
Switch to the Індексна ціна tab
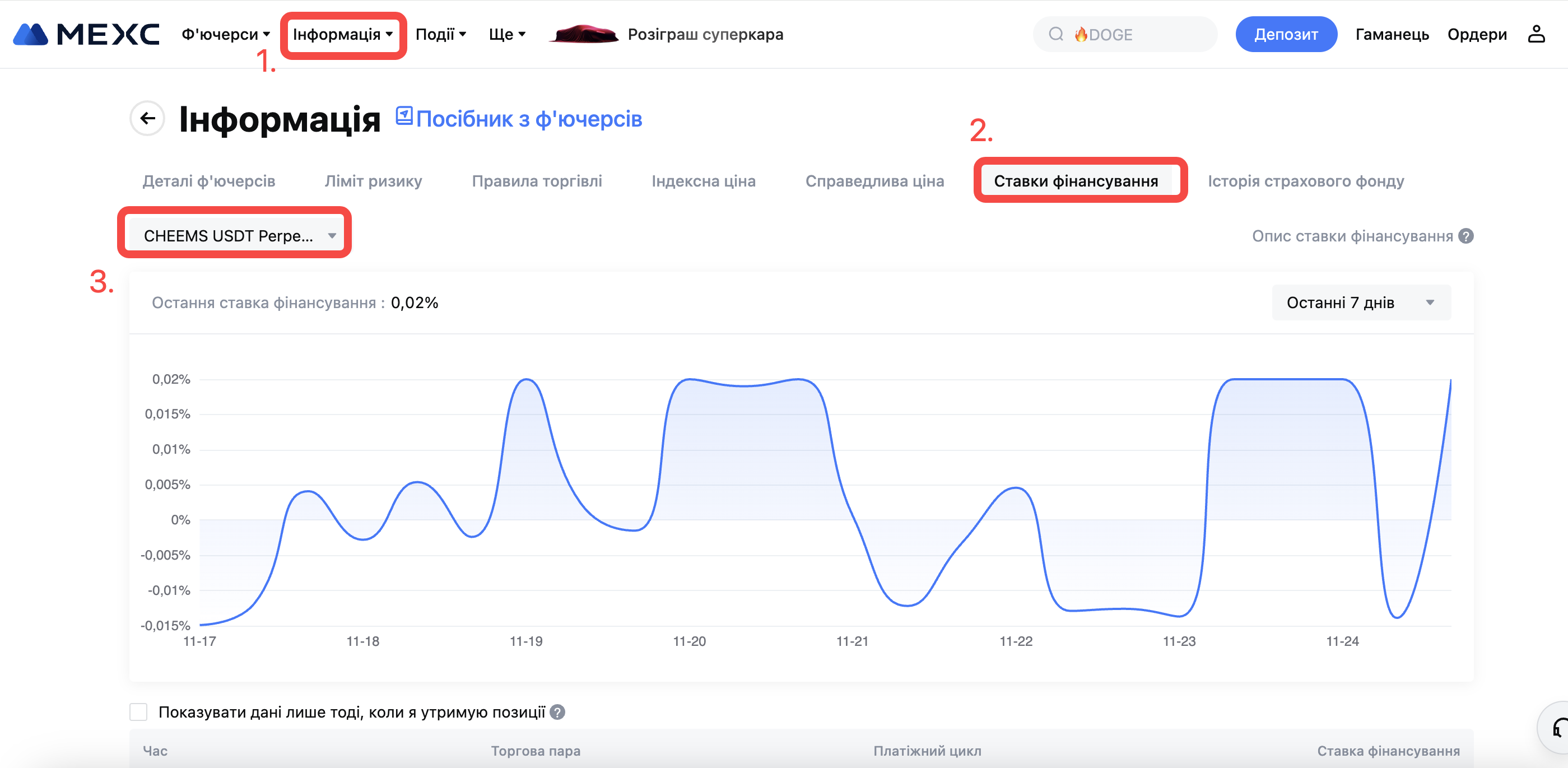[703, 181]
